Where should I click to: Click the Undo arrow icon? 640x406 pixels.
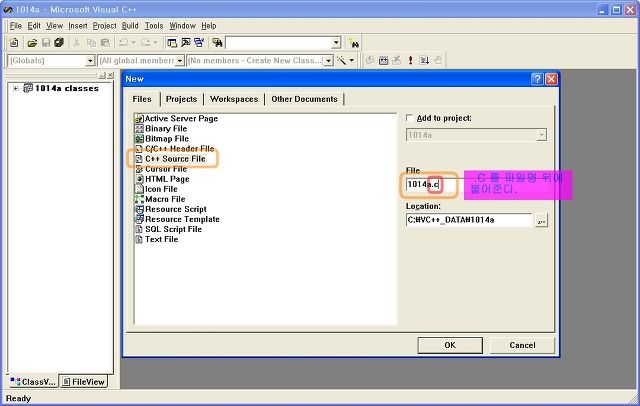click(124, 42)
